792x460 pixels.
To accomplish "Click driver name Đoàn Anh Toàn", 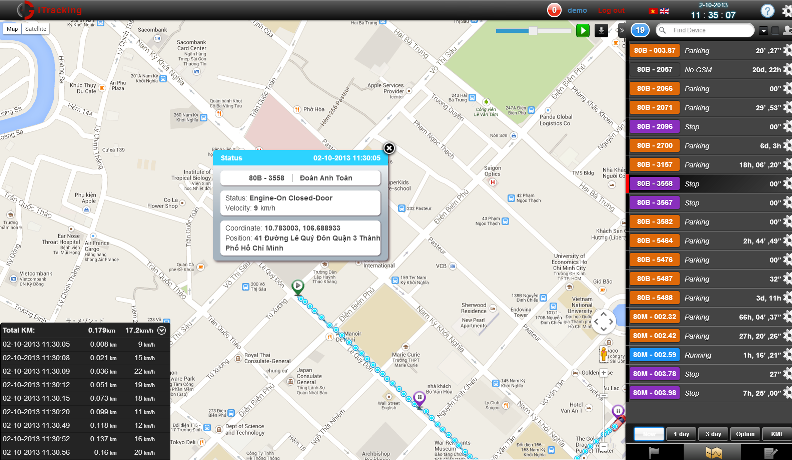I will click(x=326, y=178).
